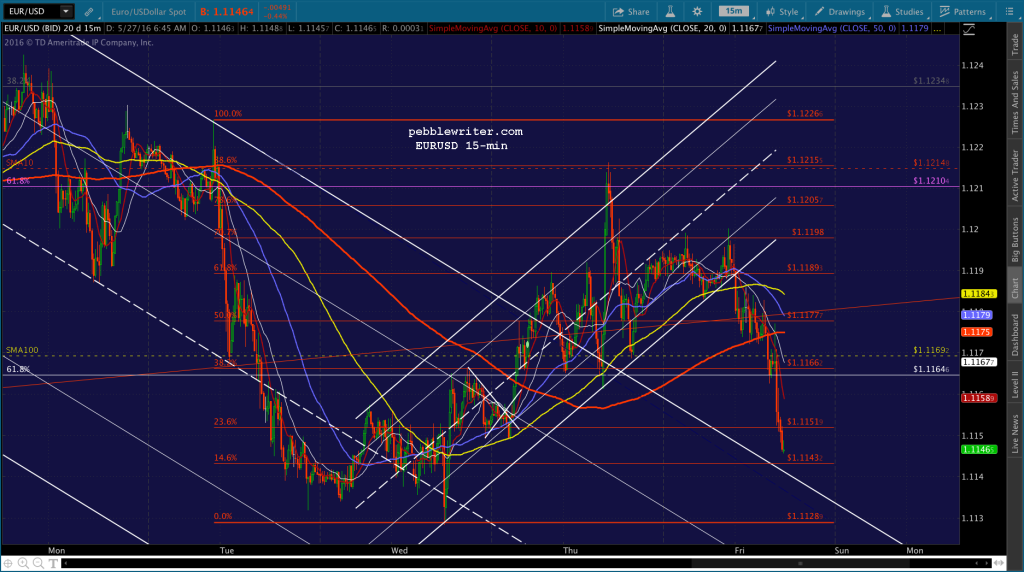This screenshot has height=572, width=1024.
Task: Click the $1.1128 Fibonacci price label
Action: click(x=805, y=516)
